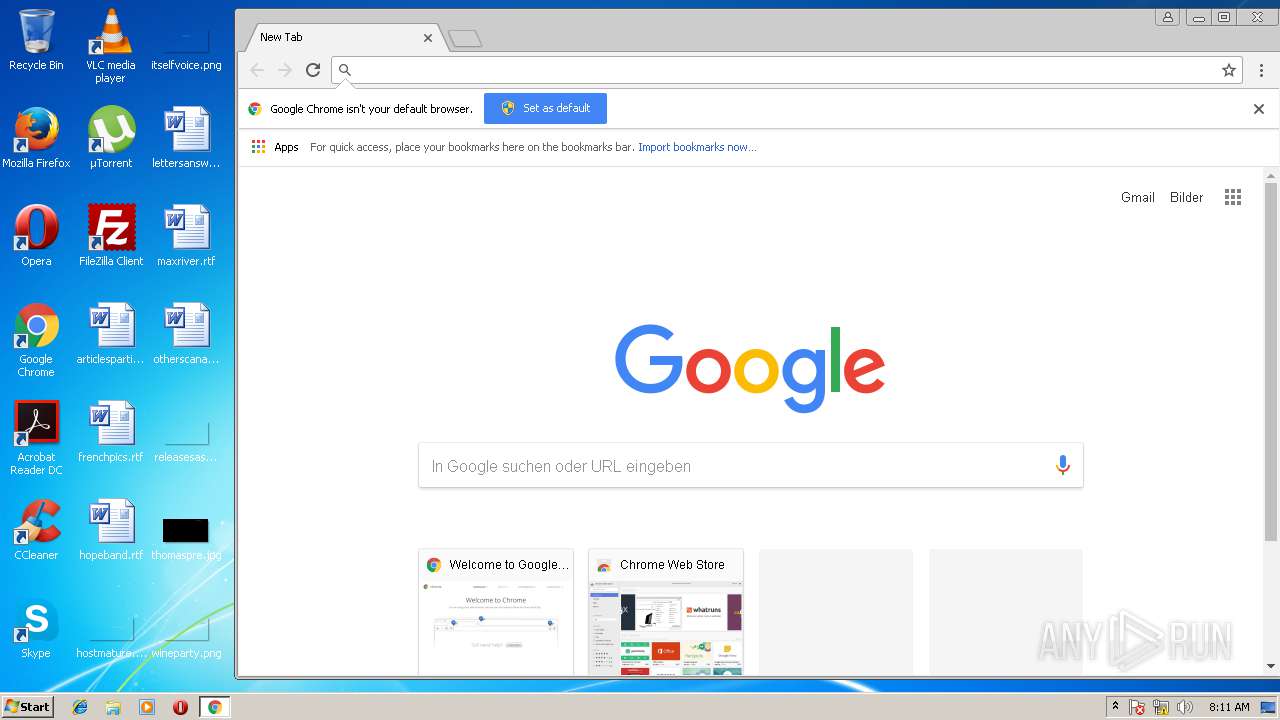Select the wineparty.png file icon
The width and height of the screenshot is (1280, 720).
(x=186, y=636)
